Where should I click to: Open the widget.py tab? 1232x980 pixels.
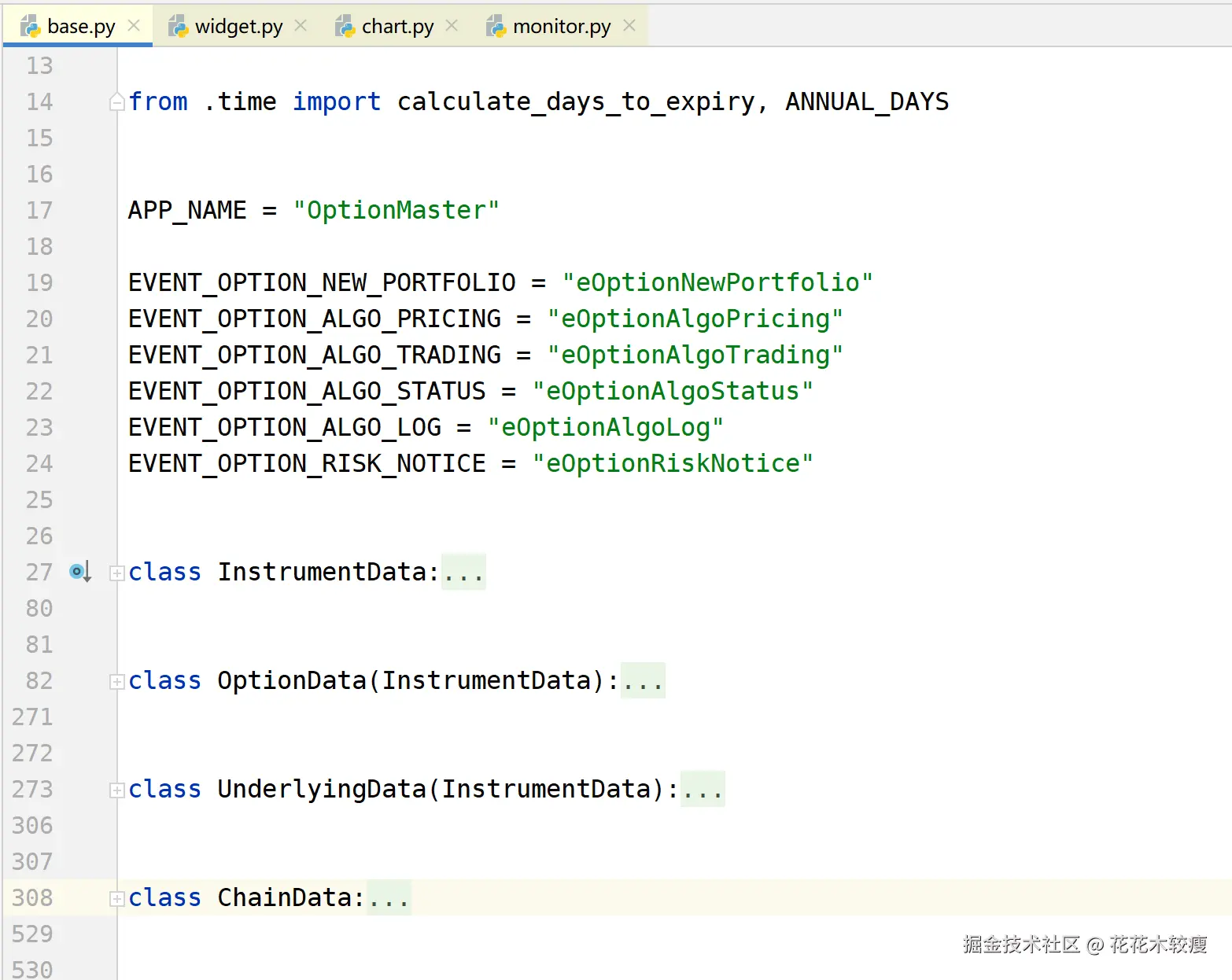(x=238, y=26)
